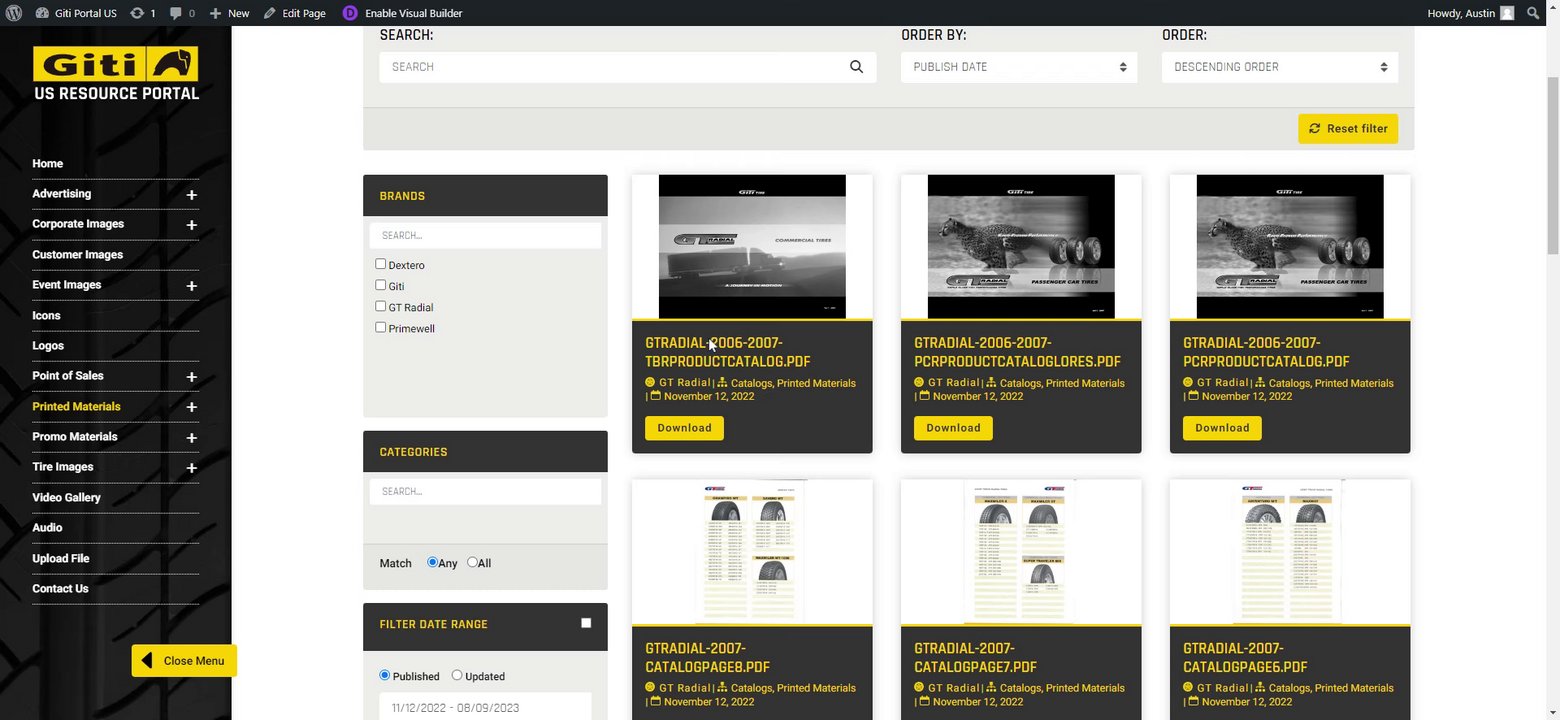Click the date range input field
This screenshot has height=720, width=1560.
(485, 708)
